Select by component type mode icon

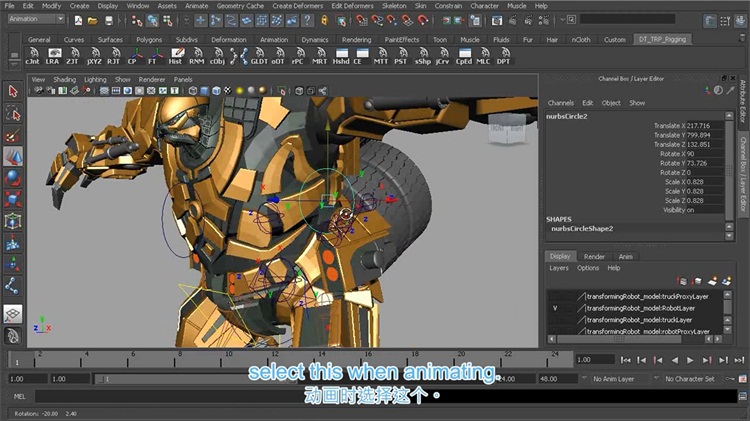[168, 20]
